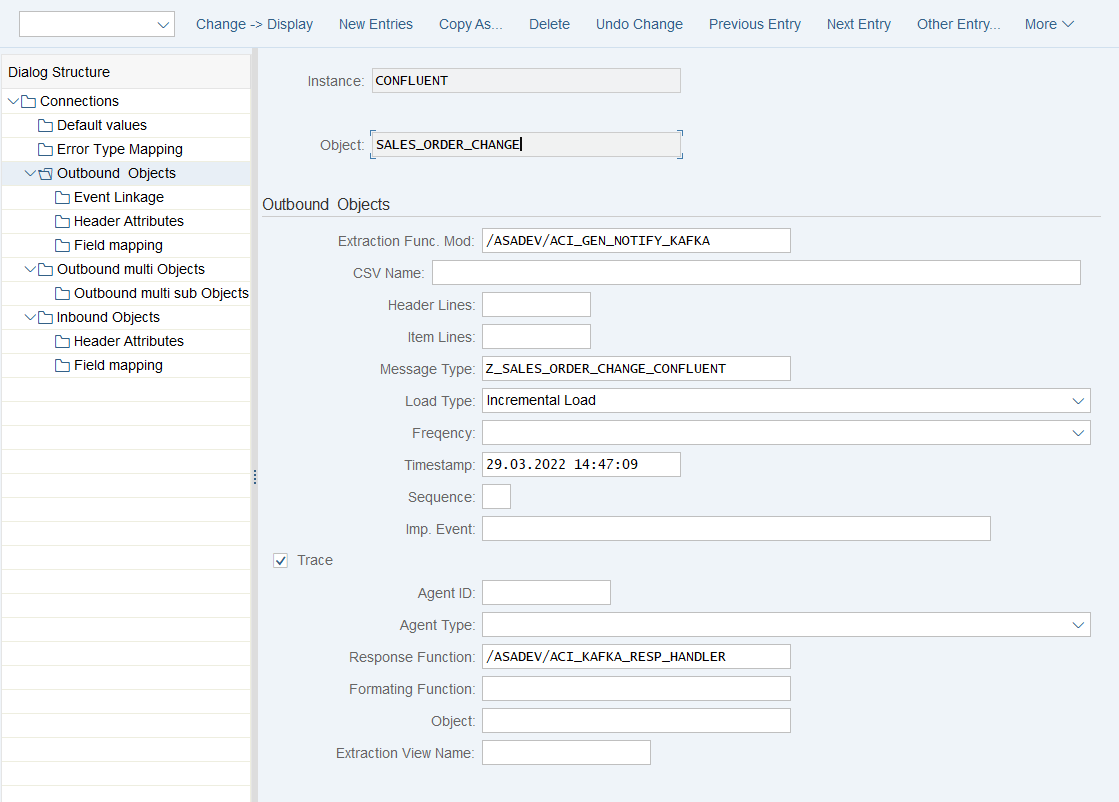Viewport: 1119px width, 802px height.
Task: Click the Dialog Structure panel header
Action: pos(126,72)
